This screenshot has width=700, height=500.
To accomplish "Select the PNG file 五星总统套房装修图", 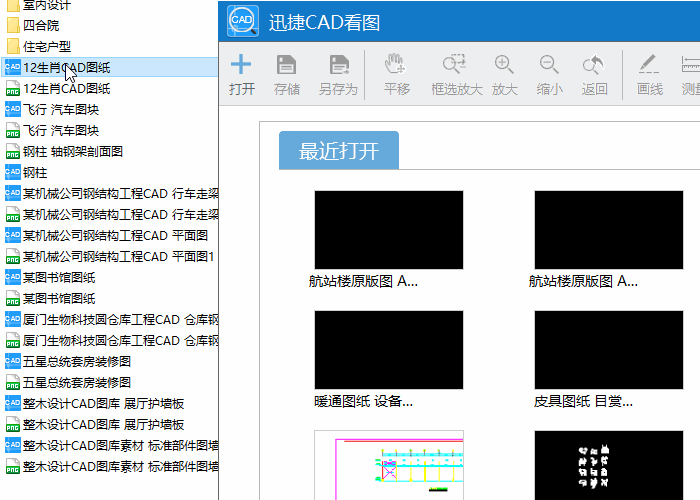I will 67,382.
